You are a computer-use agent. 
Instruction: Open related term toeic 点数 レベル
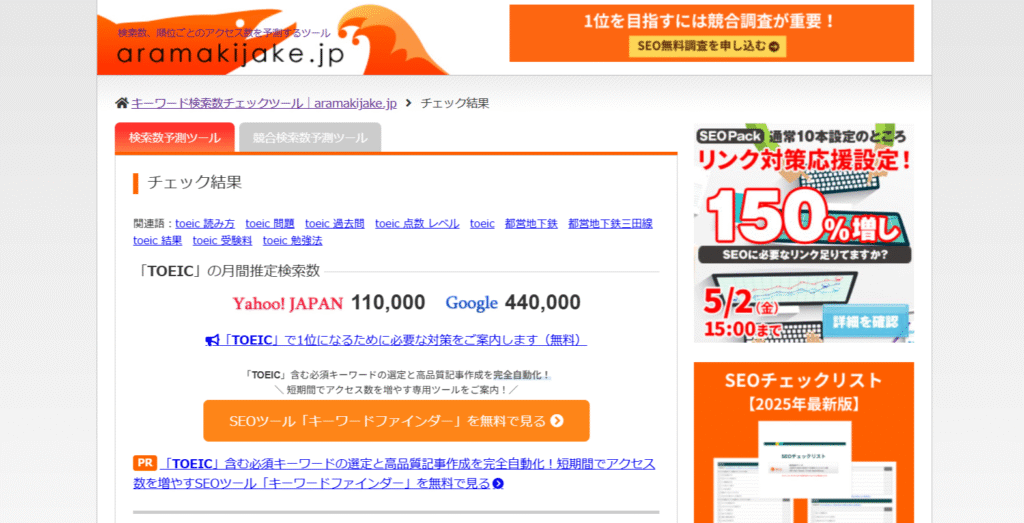tap(417, 223)
